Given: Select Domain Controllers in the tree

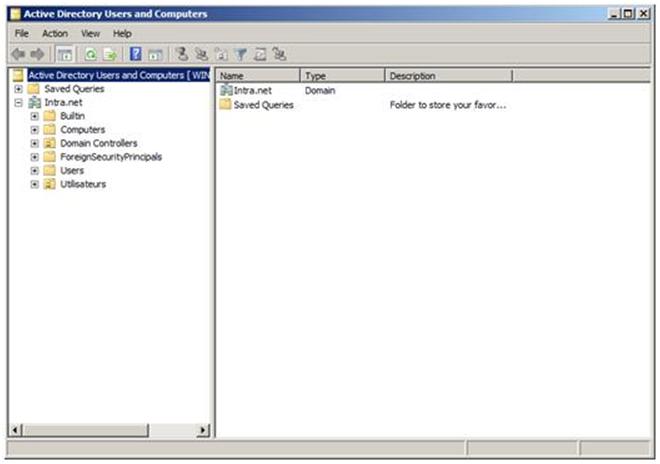Looking at the screenshot, I should coord(99,144).
